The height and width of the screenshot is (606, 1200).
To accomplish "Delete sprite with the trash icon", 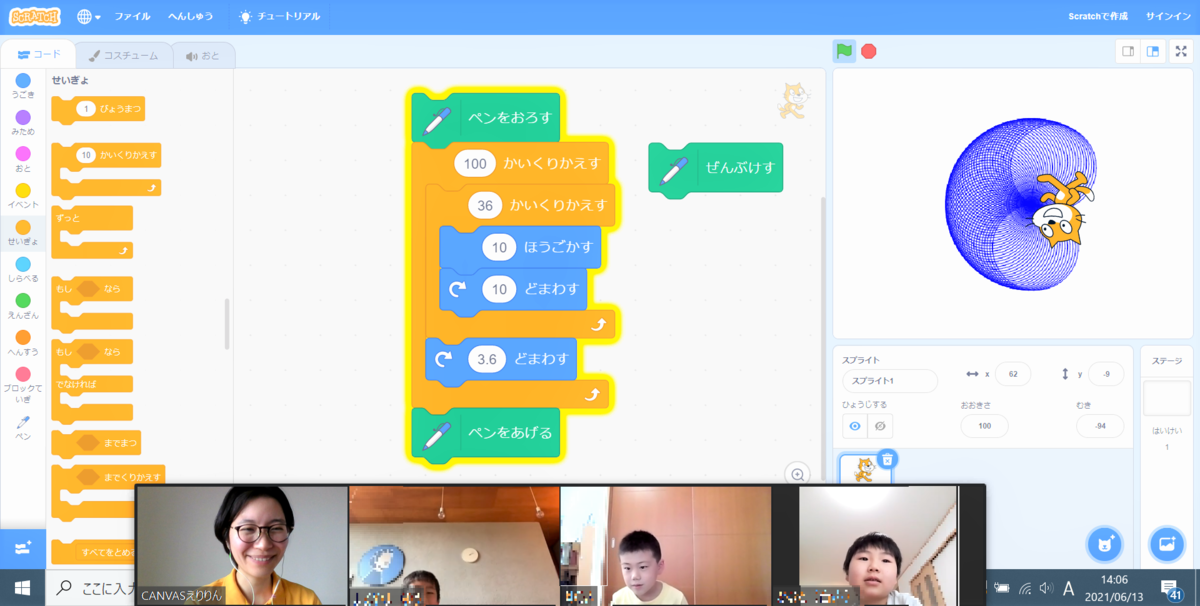I will click(x=887, y=459).
